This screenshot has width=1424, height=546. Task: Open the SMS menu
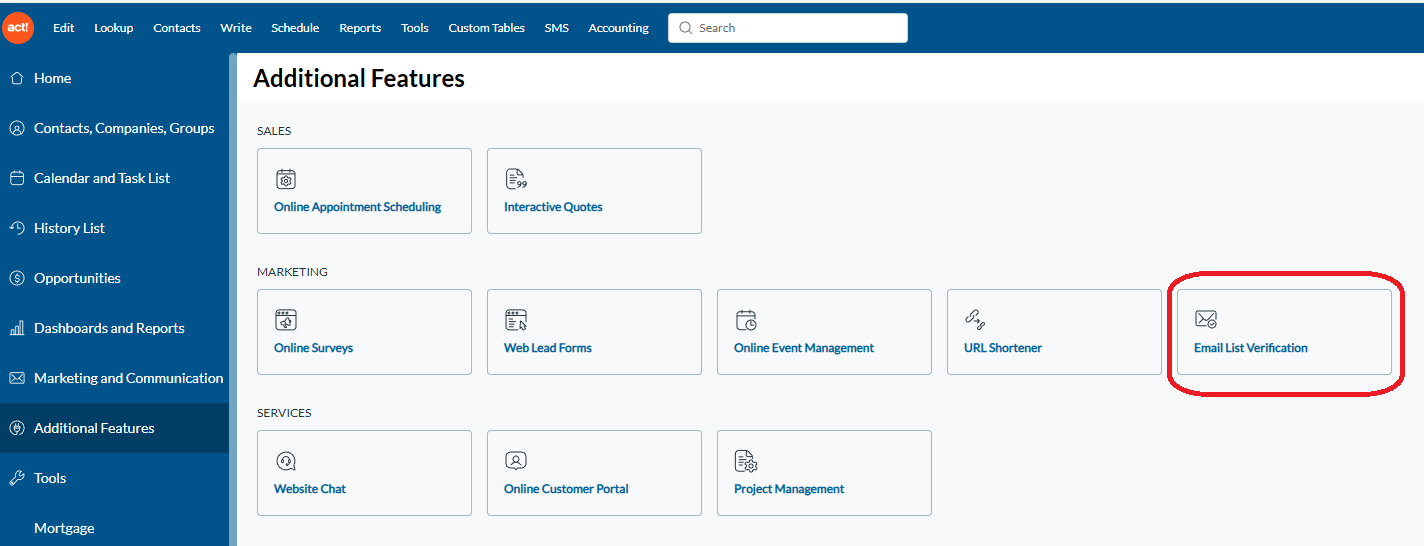point(557,28)
